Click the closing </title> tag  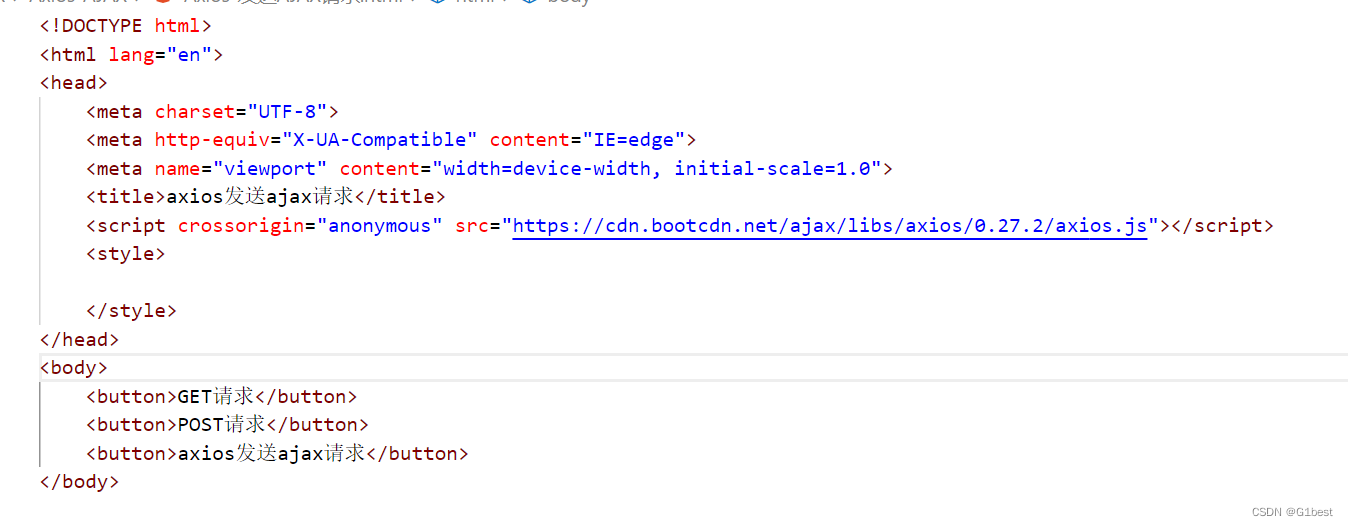pos(402,197)
